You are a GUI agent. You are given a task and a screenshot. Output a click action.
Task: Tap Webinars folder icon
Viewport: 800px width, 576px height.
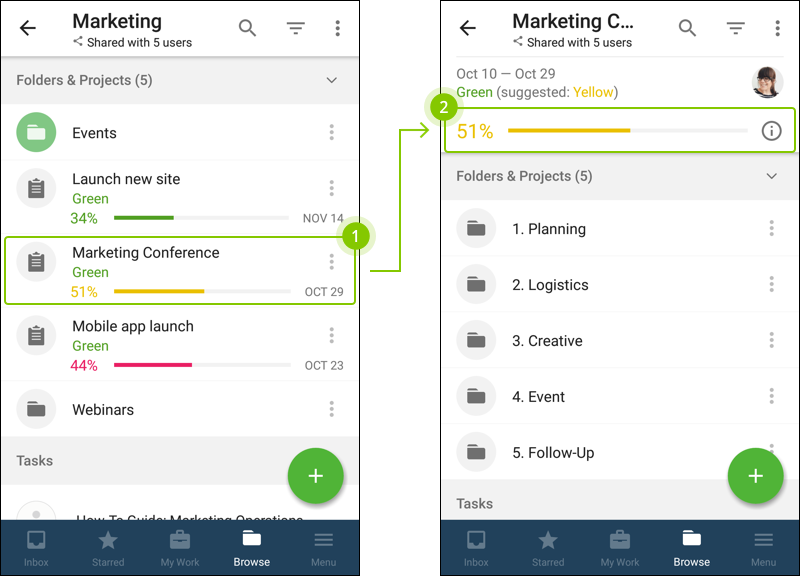tap(36, 409)
